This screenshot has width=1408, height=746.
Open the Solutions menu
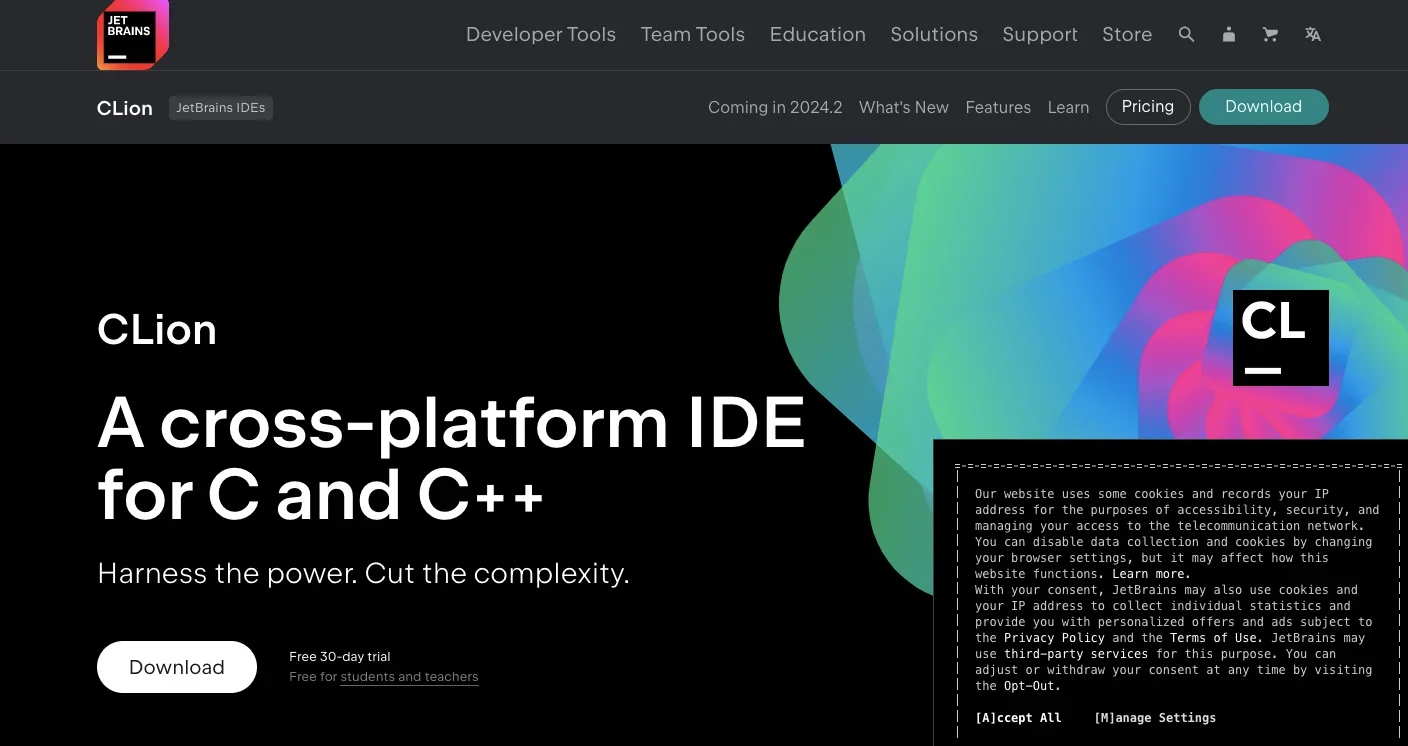click(933, 34)
